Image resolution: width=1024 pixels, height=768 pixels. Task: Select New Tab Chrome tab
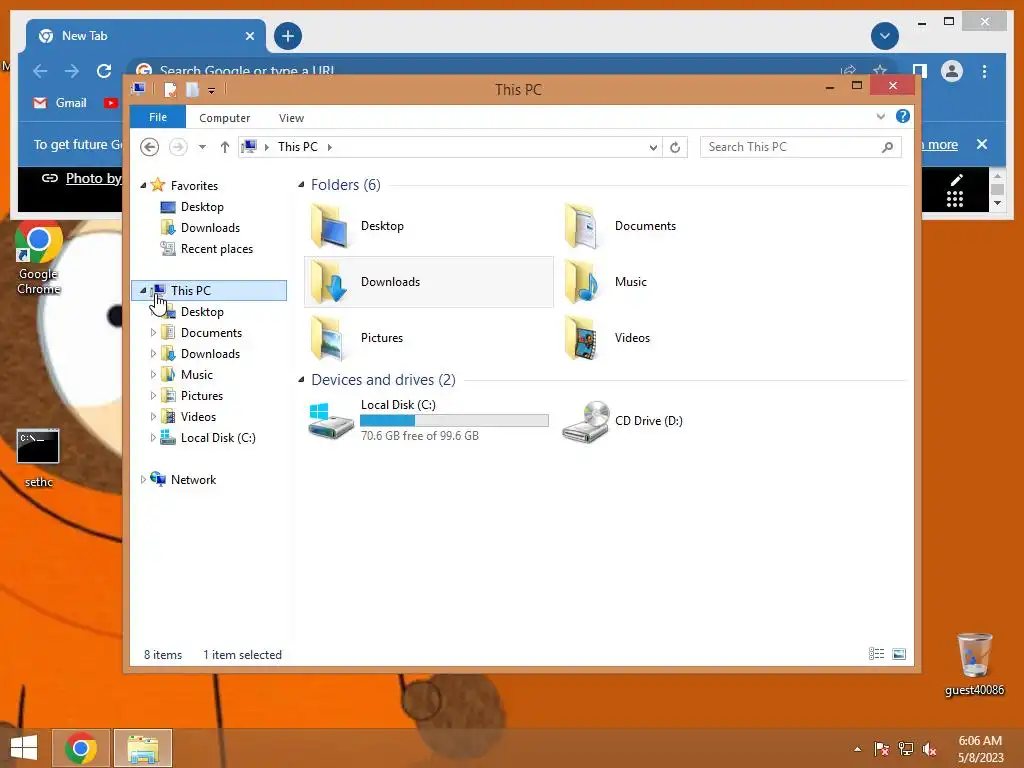[146, 36]
